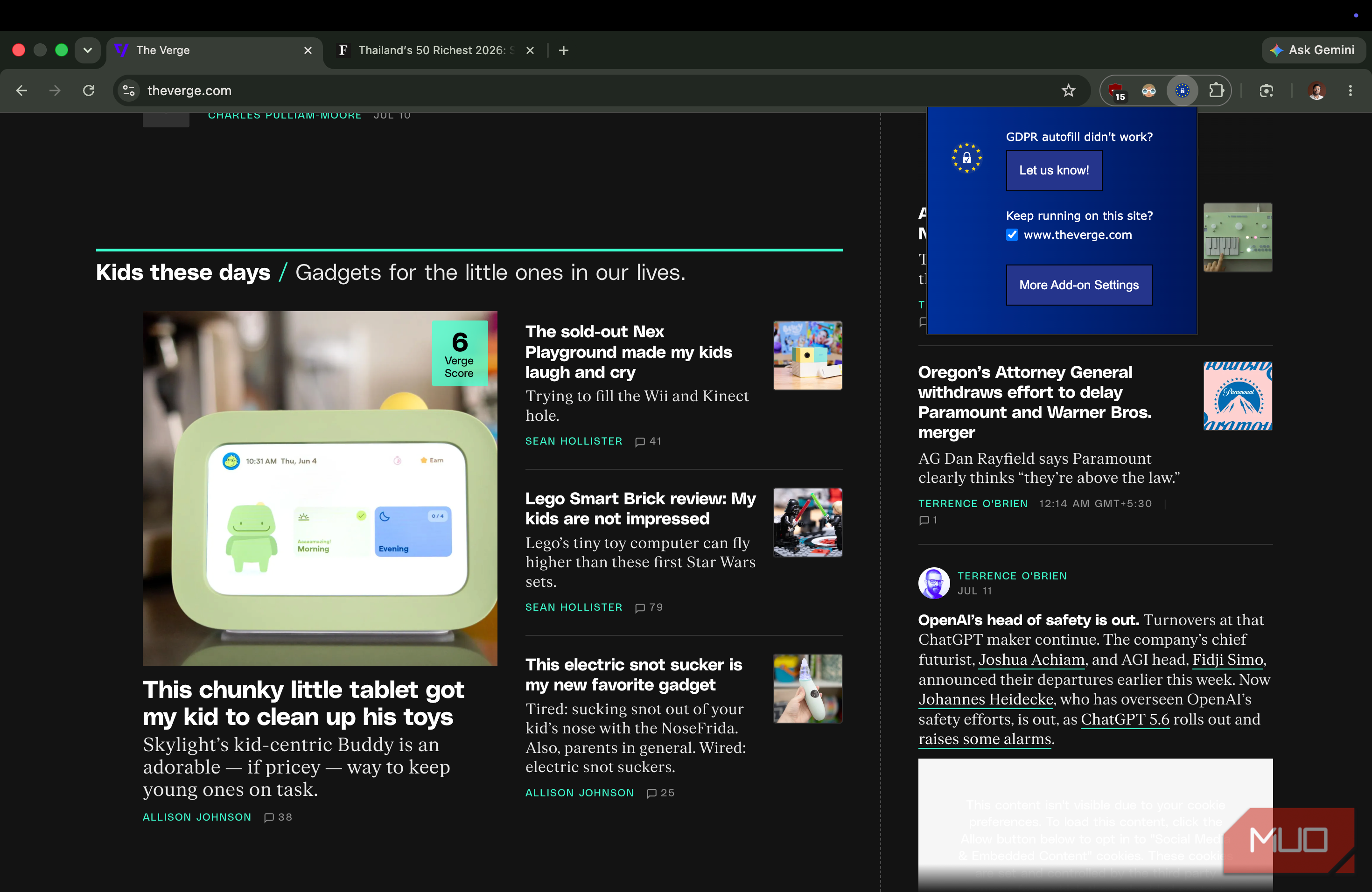Open Oregon's Attorney General Paramount merger headline

1035,402
